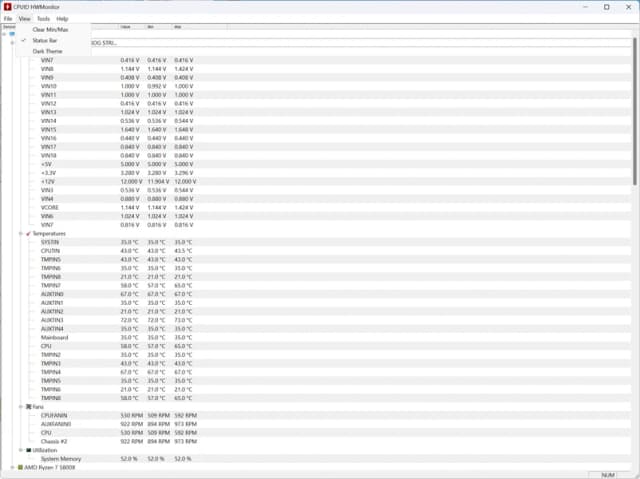640x479 pixels.
Task: Click the AMD Ryzen 7 chip icon
Action: 20,468
